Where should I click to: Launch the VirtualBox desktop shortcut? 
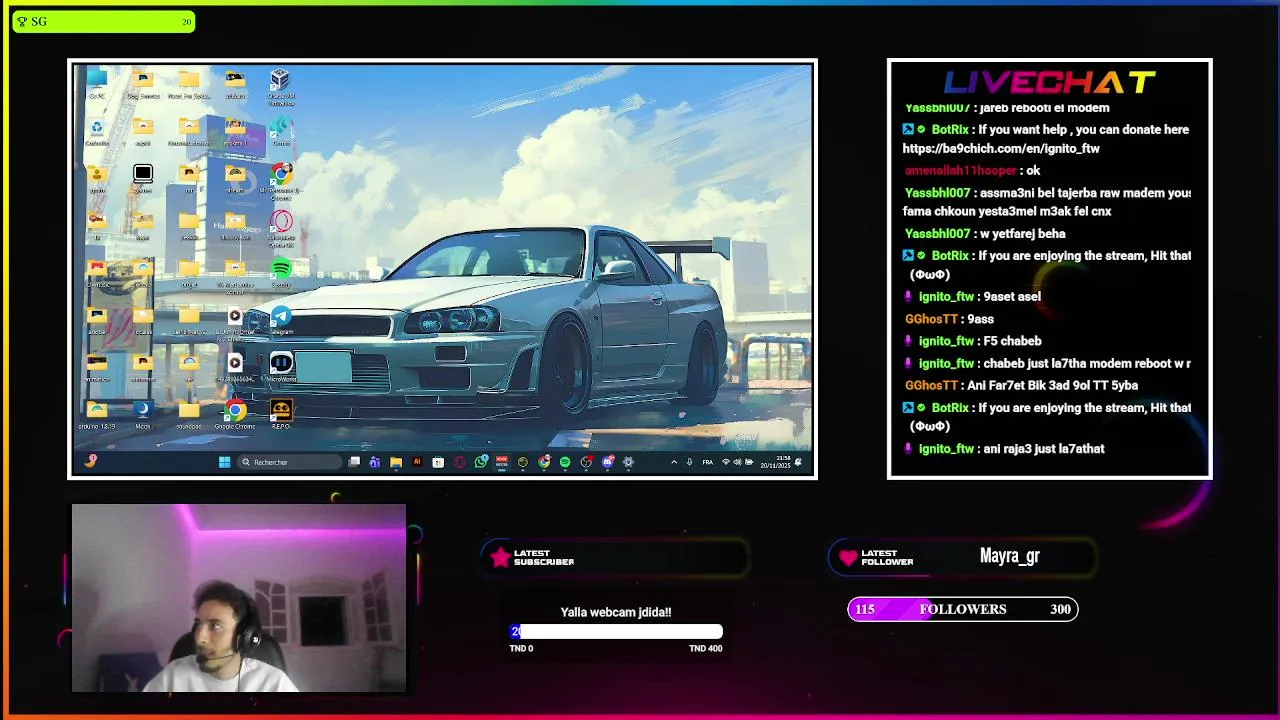pyautogui.click(x=281, y=86)
